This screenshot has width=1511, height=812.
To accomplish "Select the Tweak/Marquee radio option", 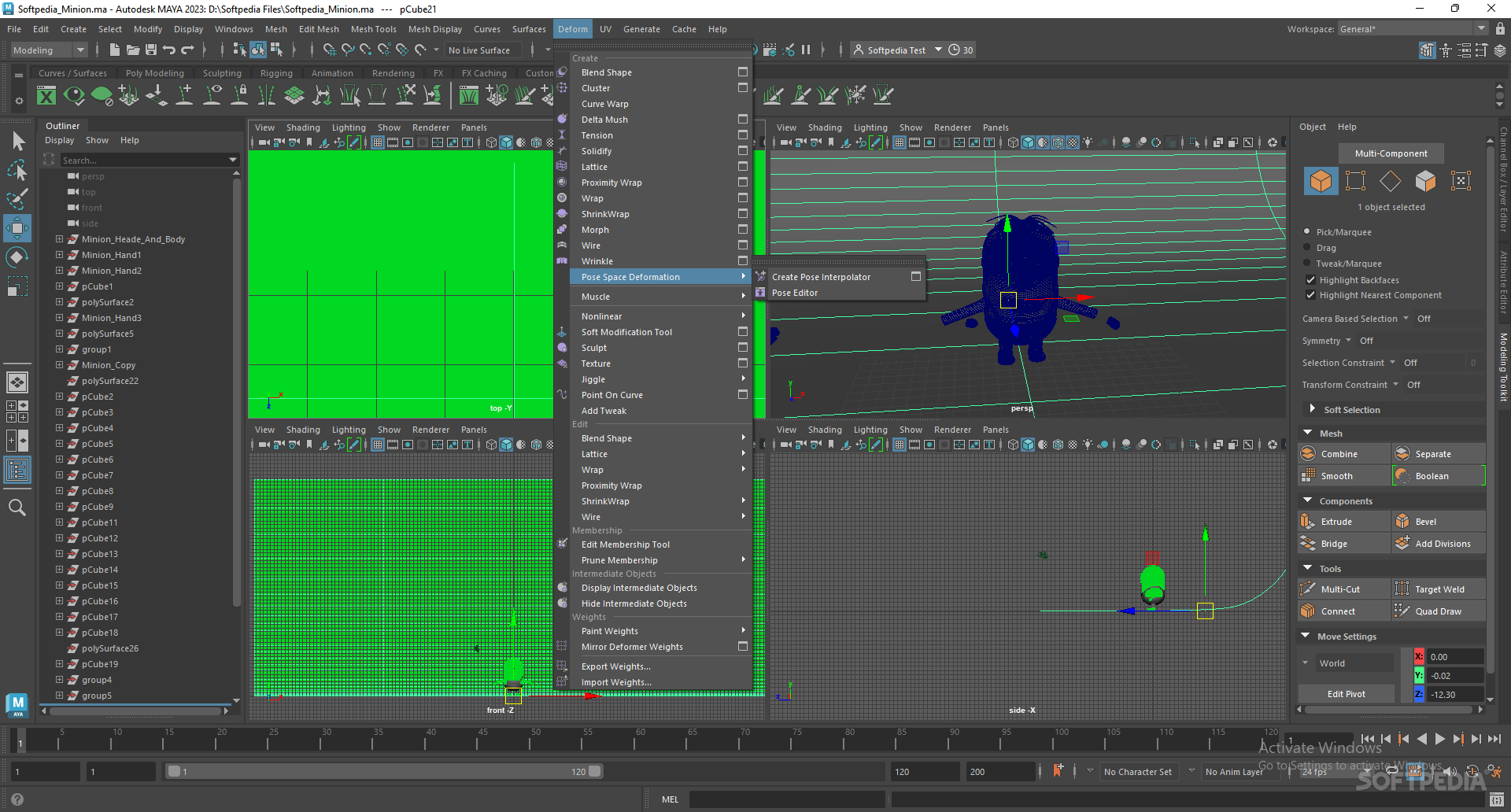I will pos(1307,263).
